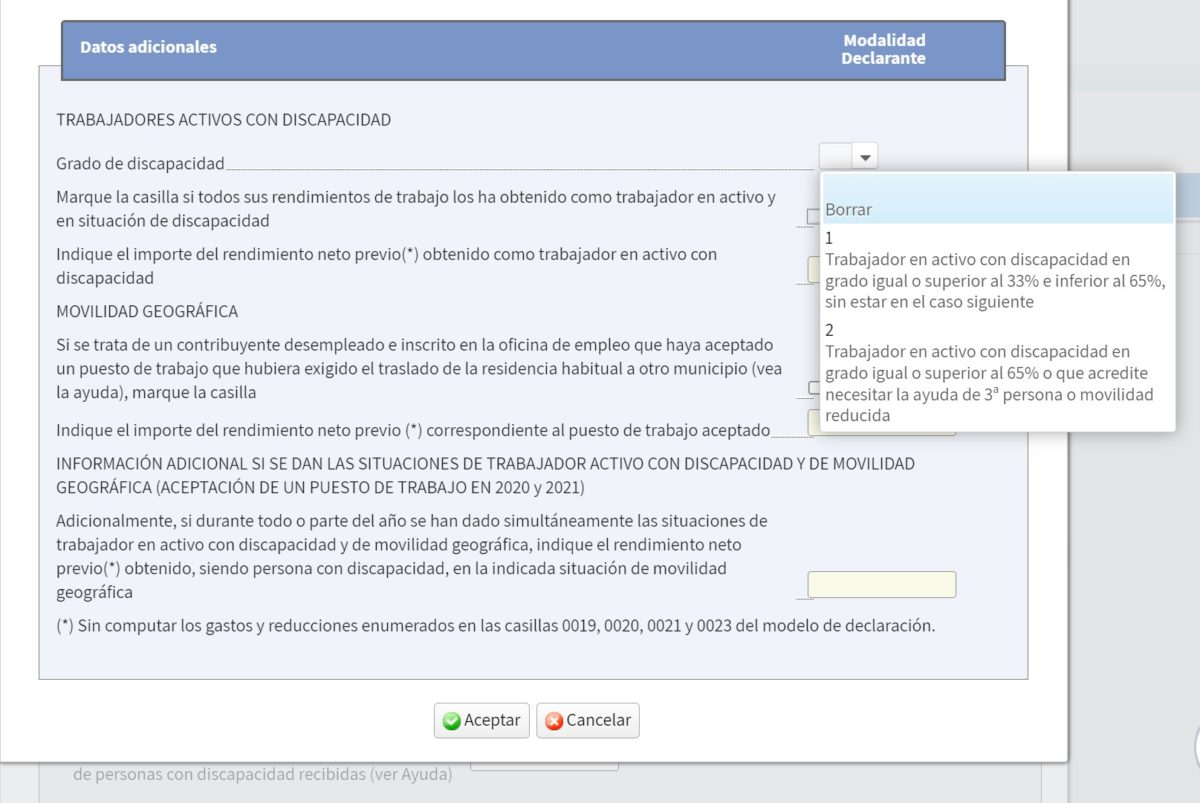
Task: Choose Borrar from the dropdown list
Action: pos(849,210)
